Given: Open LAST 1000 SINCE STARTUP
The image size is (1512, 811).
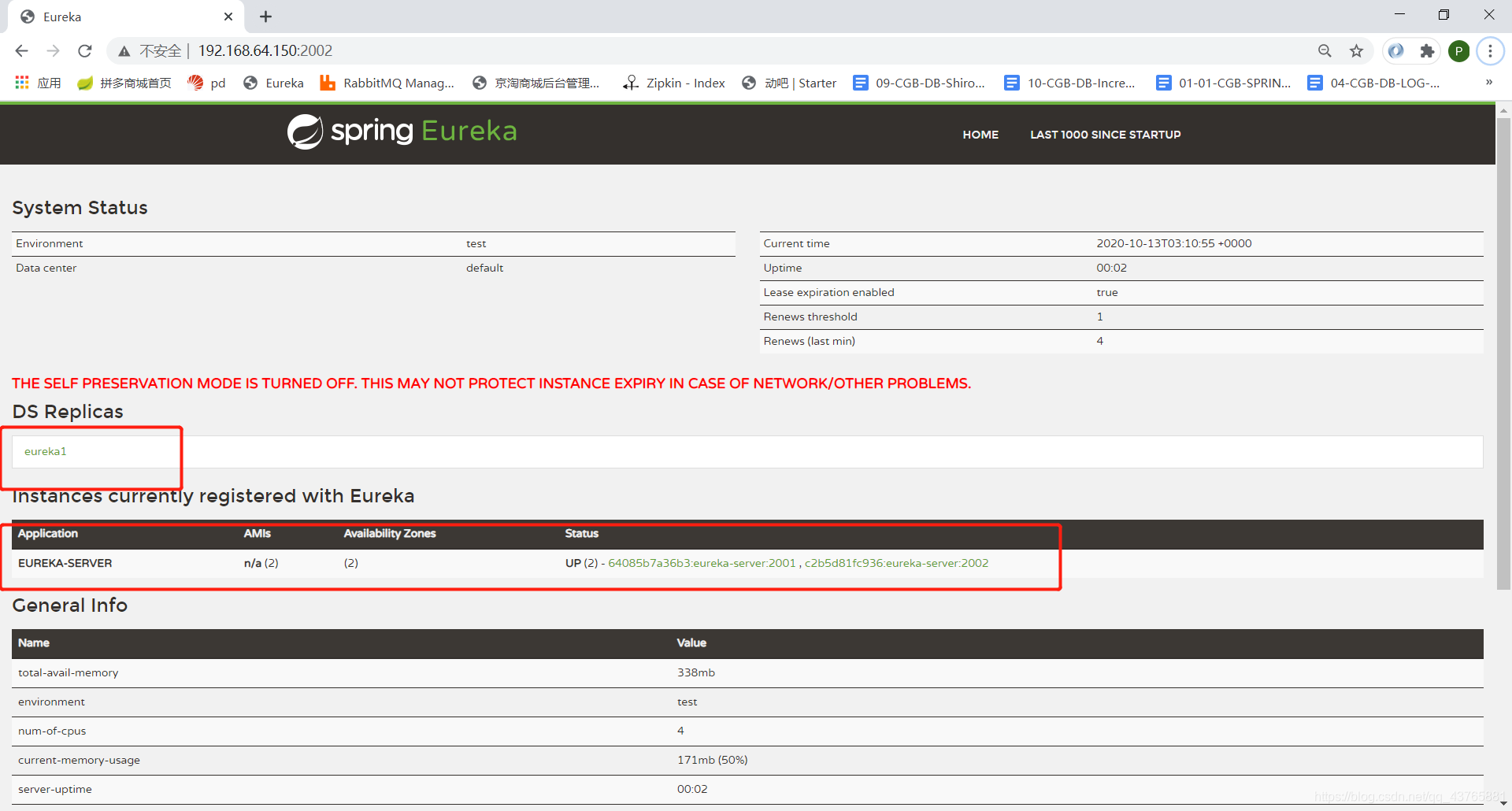Looking at the screenshot, I should [1106, 135].
